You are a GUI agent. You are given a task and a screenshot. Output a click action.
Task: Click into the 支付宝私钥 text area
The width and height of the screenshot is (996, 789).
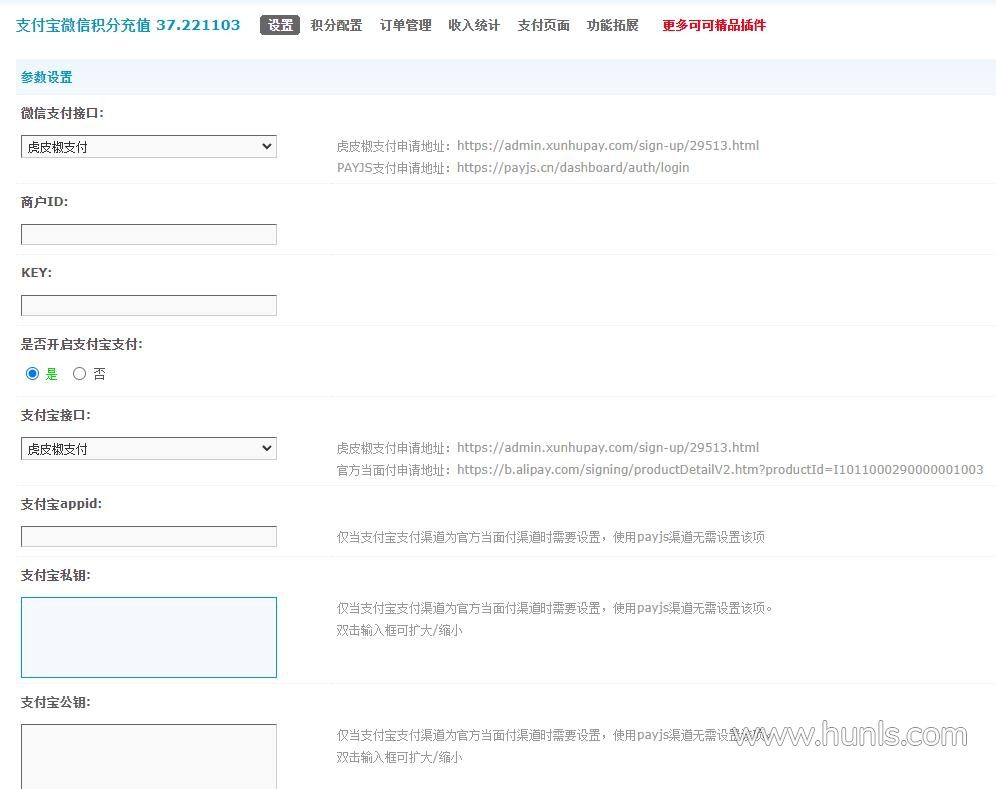tap(149, 637)
